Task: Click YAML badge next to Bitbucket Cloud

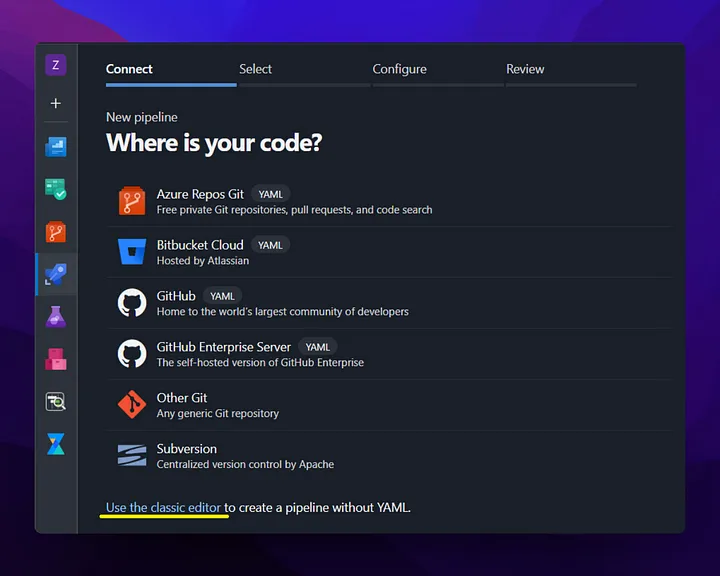Action: [x=270, y=245]
